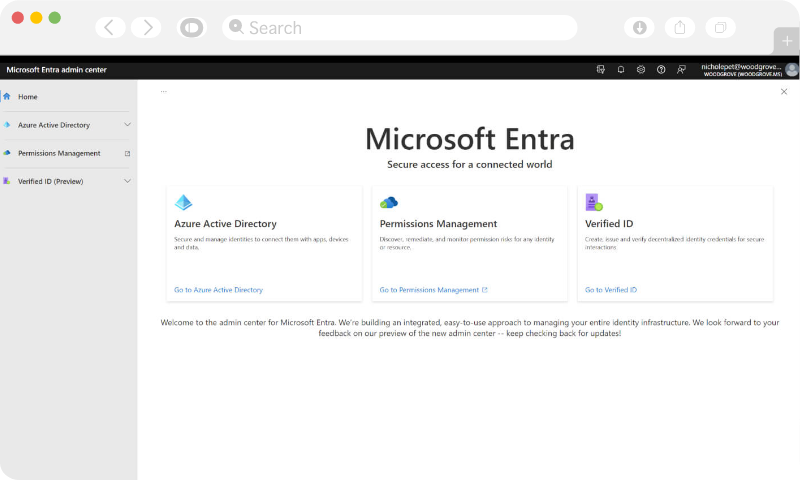Viewport: 800px width, 480px height.
Task: Follow the Go to Azure Active Directory link
Action: [x=218, y=290]
